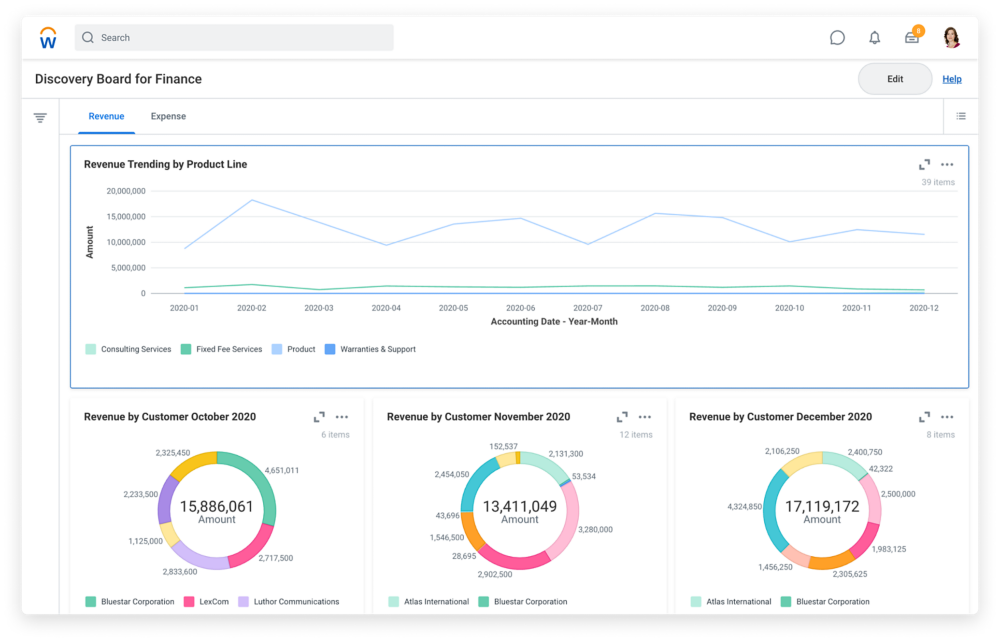The width and height of the screenshot is (1000, 642).
Task: Open the list view icon at right
Action: pyautogui.click(x=961, y=117)
